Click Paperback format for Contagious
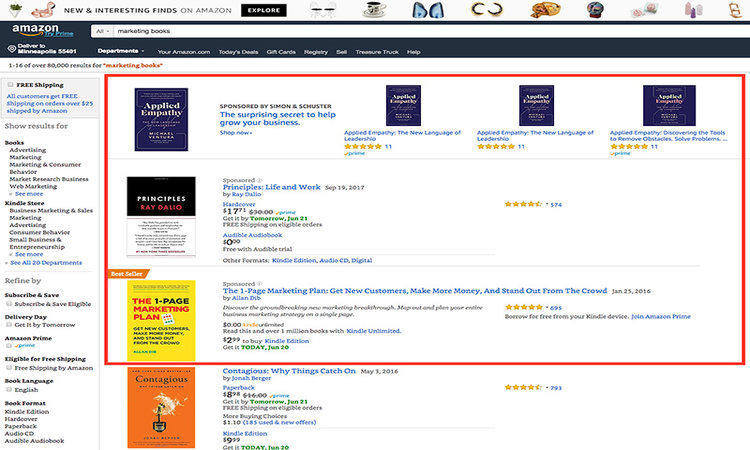 (x=239, y=387)
